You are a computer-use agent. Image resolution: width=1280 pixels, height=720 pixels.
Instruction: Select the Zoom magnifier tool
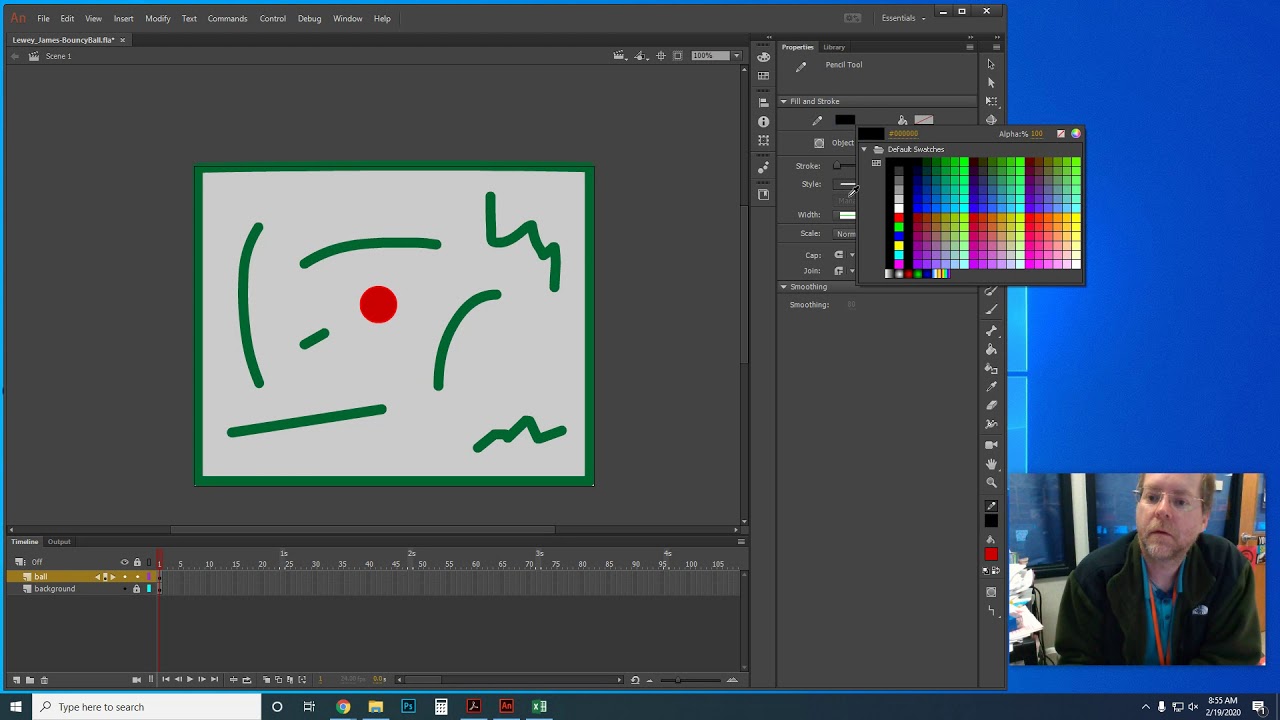pyautogui.click(x=991, y=483)
